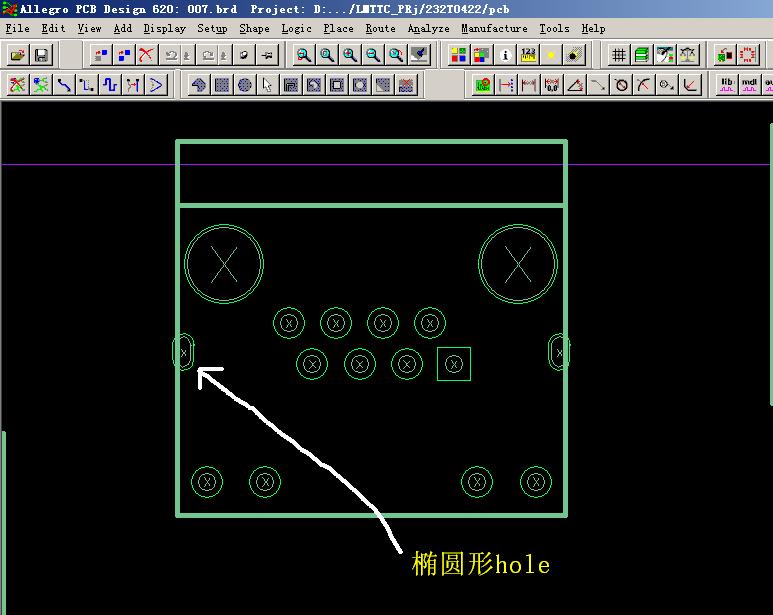773x615 pixels.
Task: Click the Dehighlight dark dot icon
Action: pos(573,55)
